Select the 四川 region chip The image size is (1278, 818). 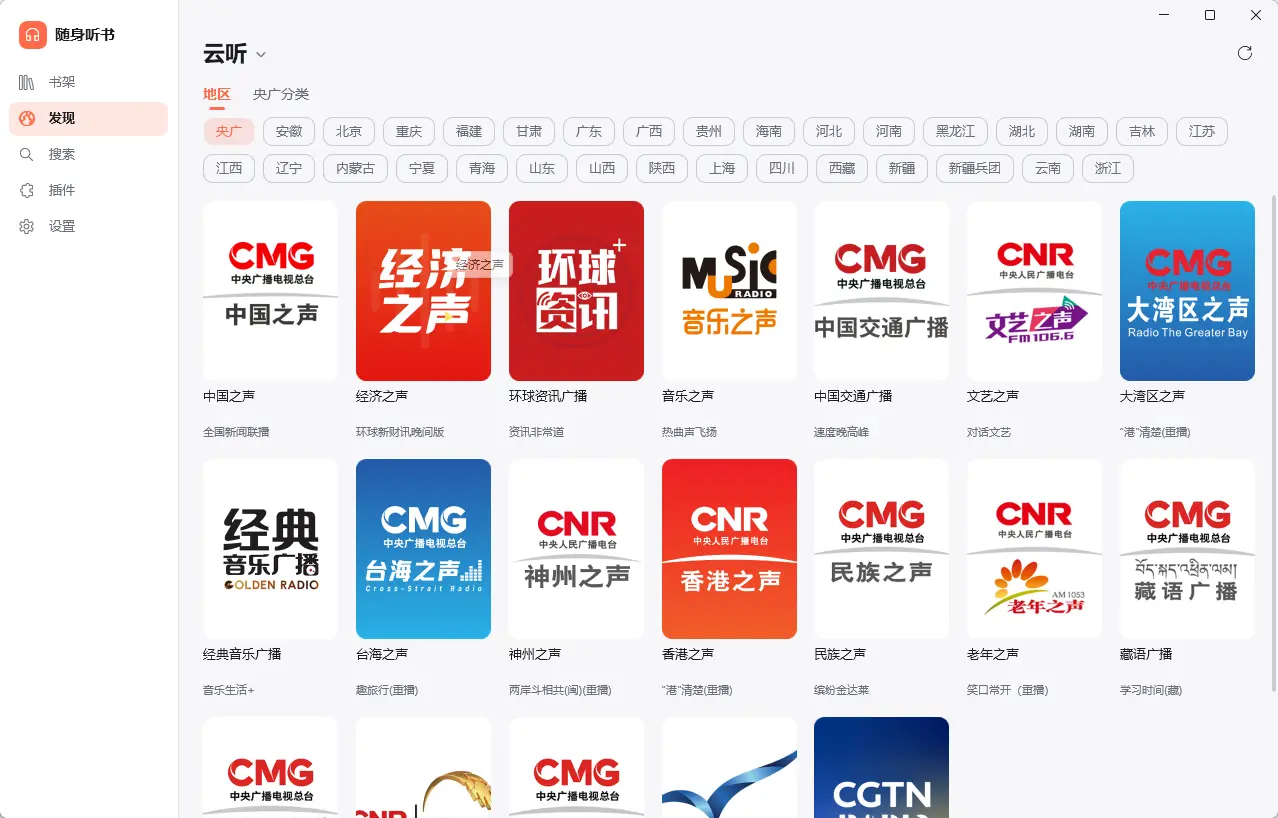click(x=782, y=168)
